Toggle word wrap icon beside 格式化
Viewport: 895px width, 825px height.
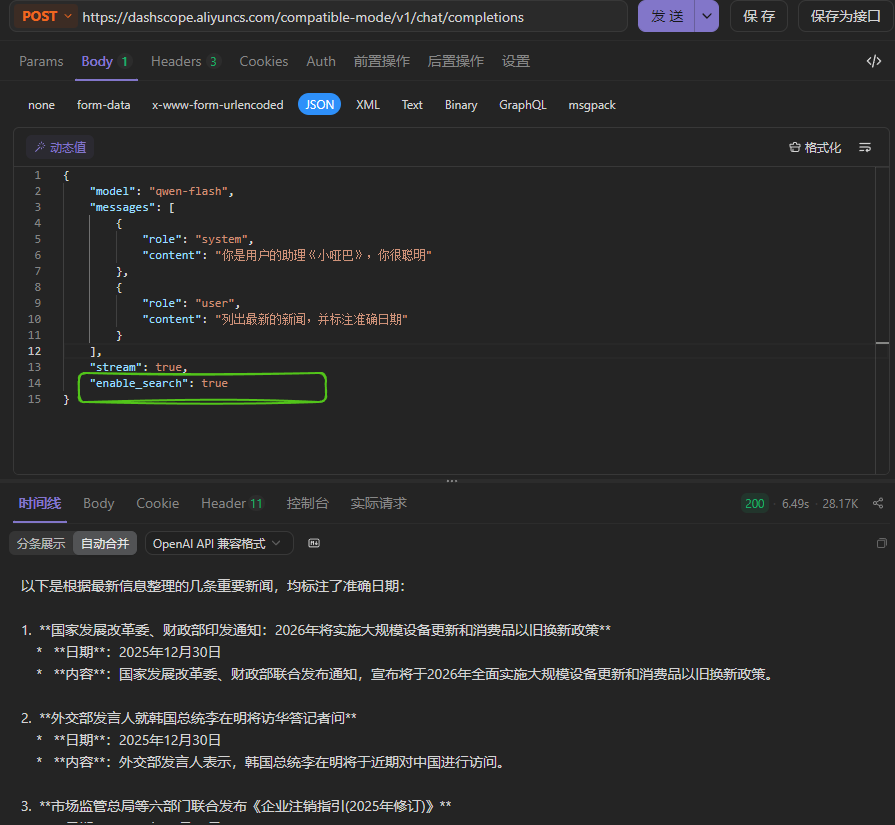865,147
